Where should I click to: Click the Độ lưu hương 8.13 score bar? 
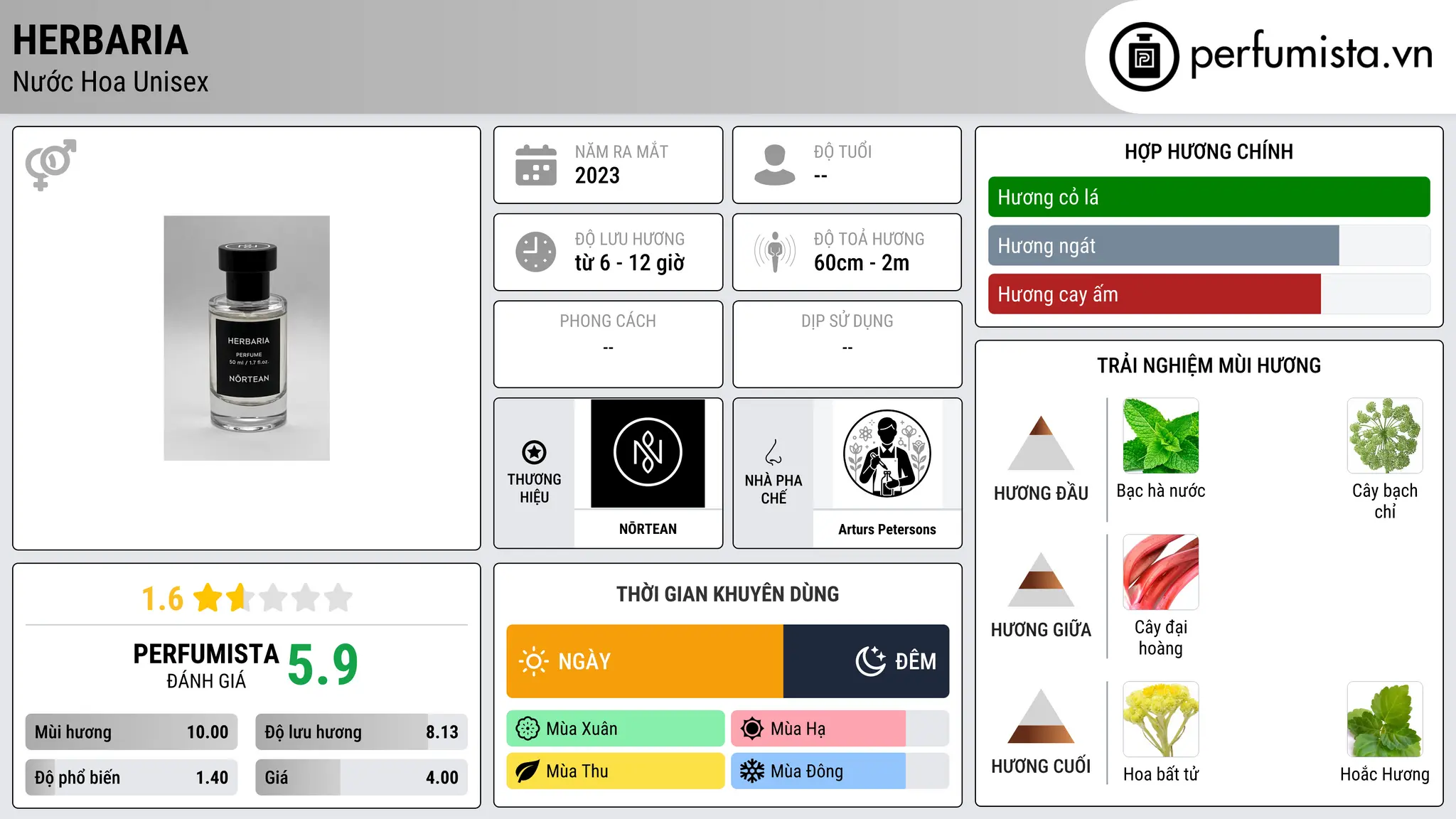point(361,732)
